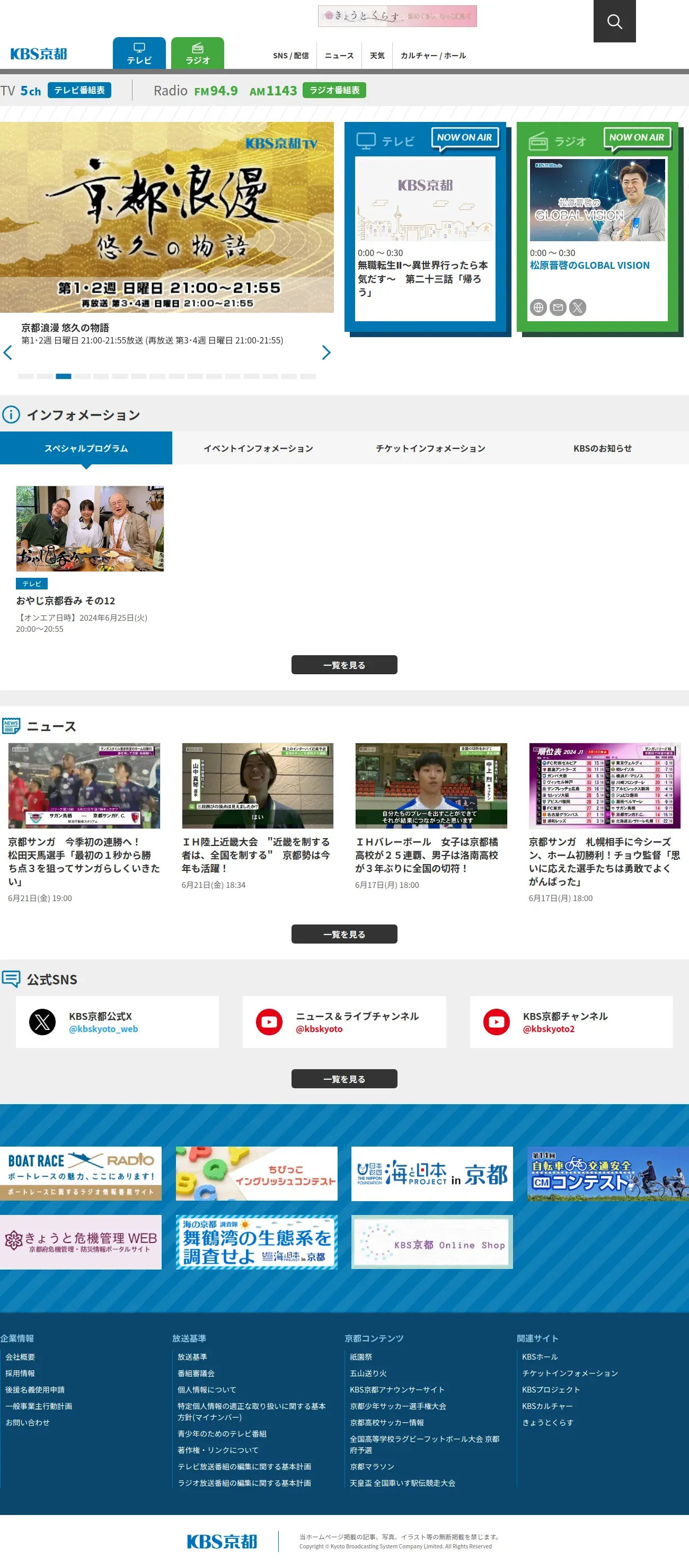This screenshot has height=1568, width=689.
Task: Open the お問い合わせ footer link
Action: pos(28,1423)
